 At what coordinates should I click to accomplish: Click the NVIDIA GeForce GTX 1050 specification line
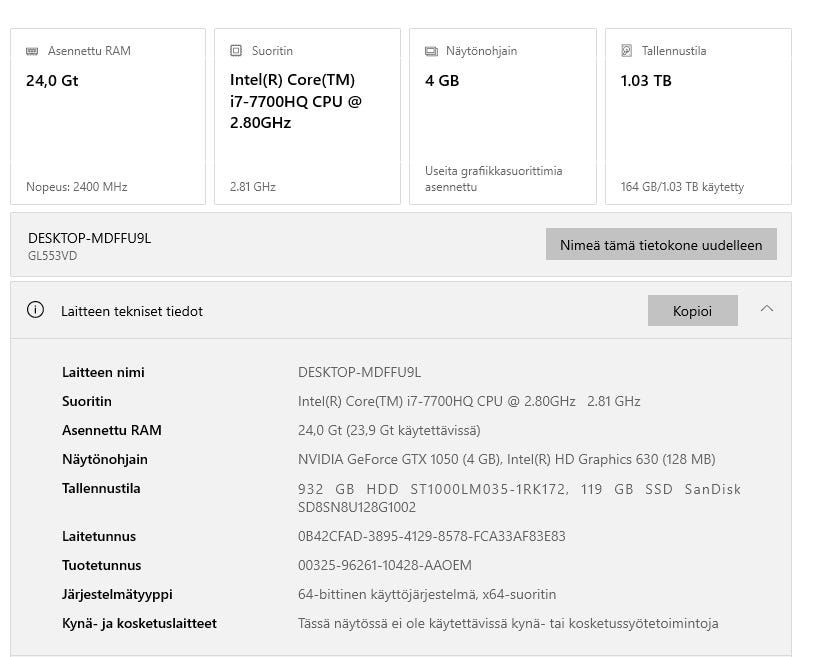506,459
